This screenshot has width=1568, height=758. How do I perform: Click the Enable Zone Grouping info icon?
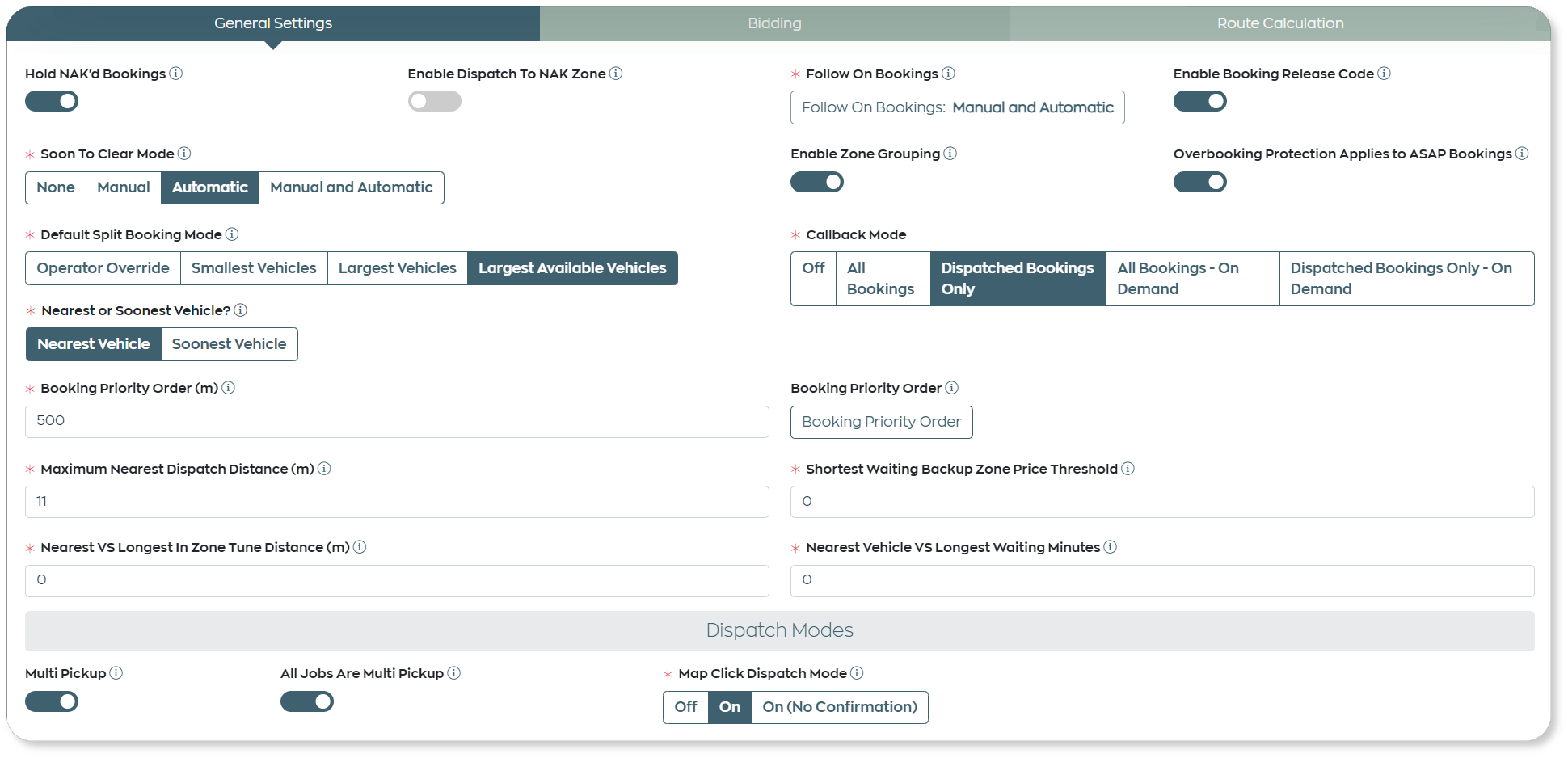951,154
